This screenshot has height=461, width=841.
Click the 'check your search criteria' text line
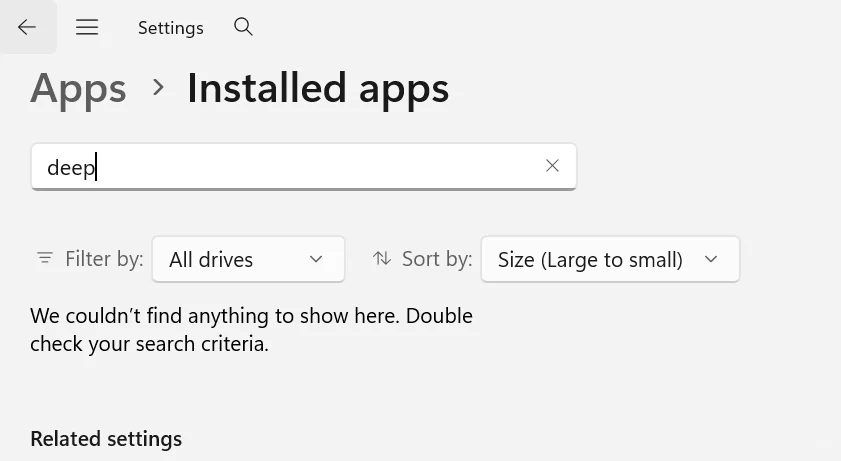[149, 344]
